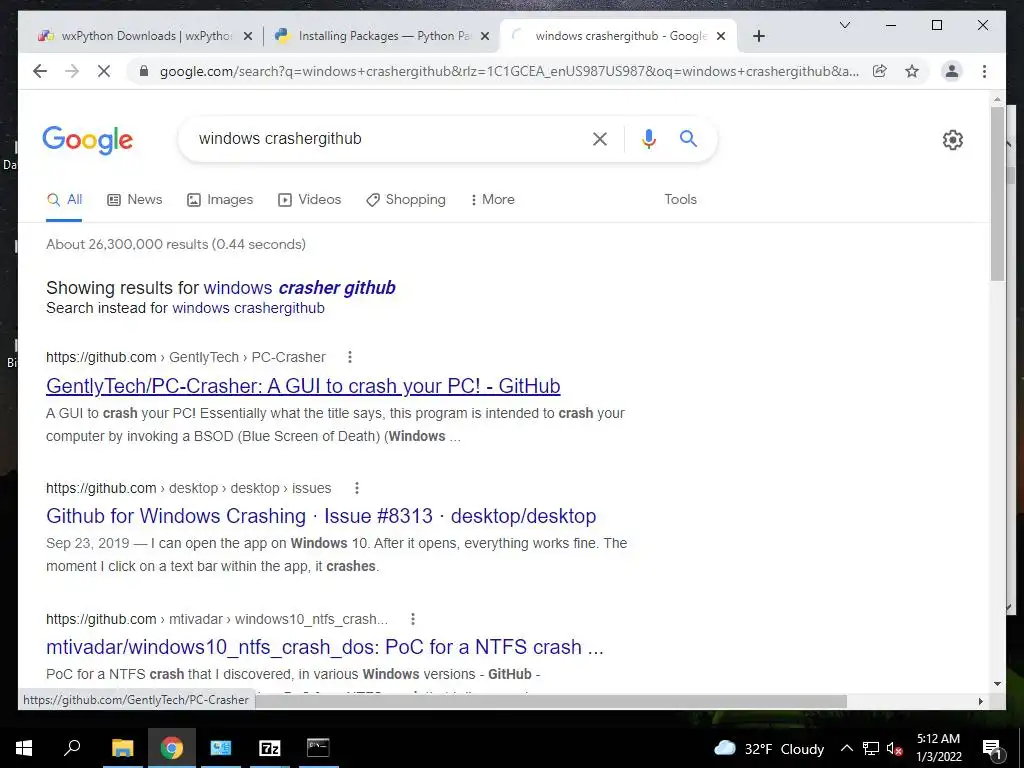1024x768 pixels.
Task: Open the search Tools options
Action: [680, 200]
